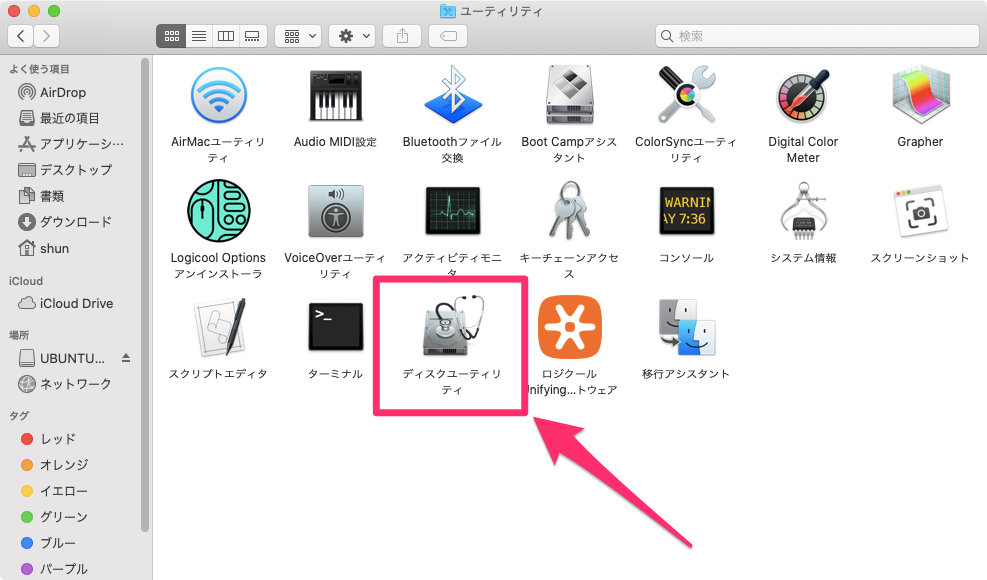Click the ユーティリティ window title folder icon

click(448, 11)
